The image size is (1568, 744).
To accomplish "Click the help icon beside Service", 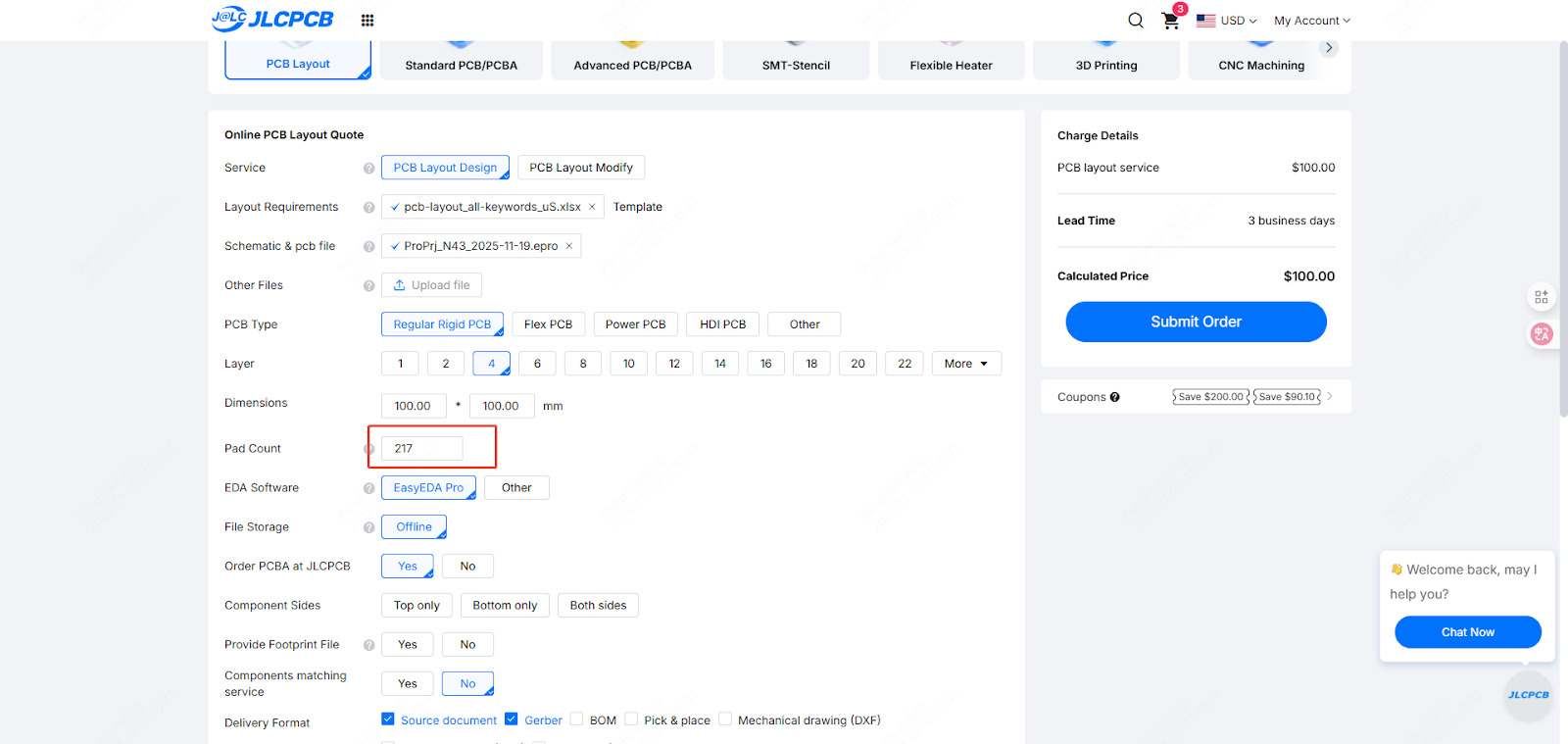I will (x=369, y=169).
